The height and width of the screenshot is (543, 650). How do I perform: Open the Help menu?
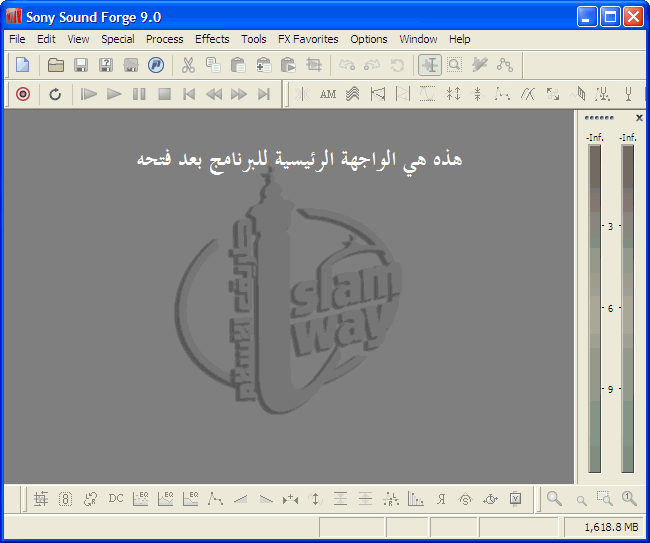pos(460,39)
